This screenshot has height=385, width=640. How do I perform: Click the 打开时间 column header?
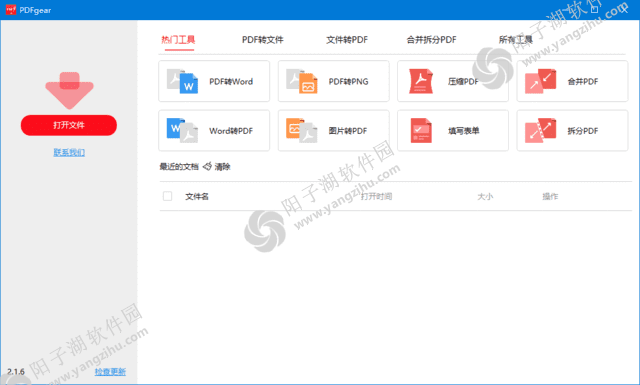click(376, 196)
